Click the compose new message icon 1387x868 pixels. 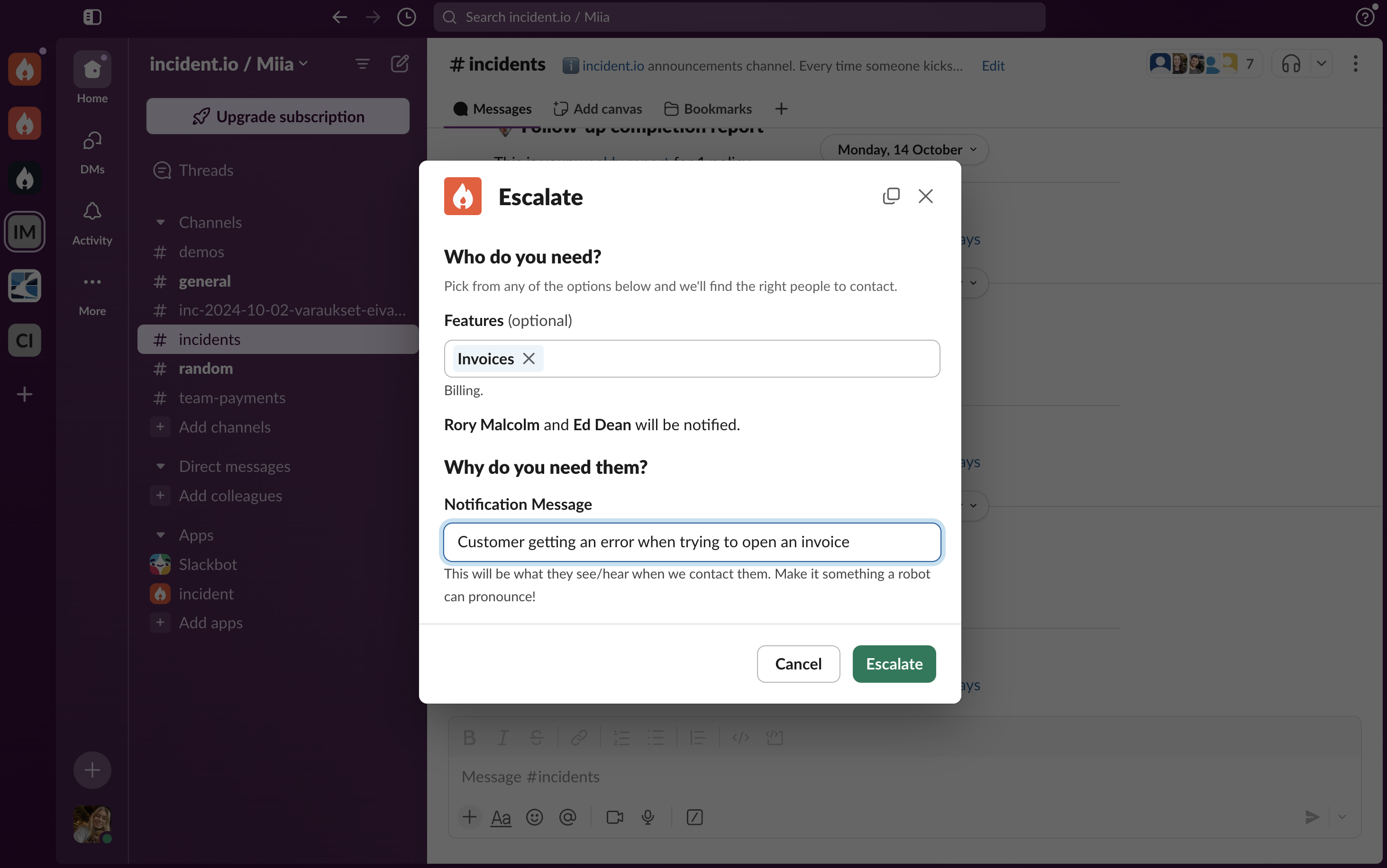(400, 63)
